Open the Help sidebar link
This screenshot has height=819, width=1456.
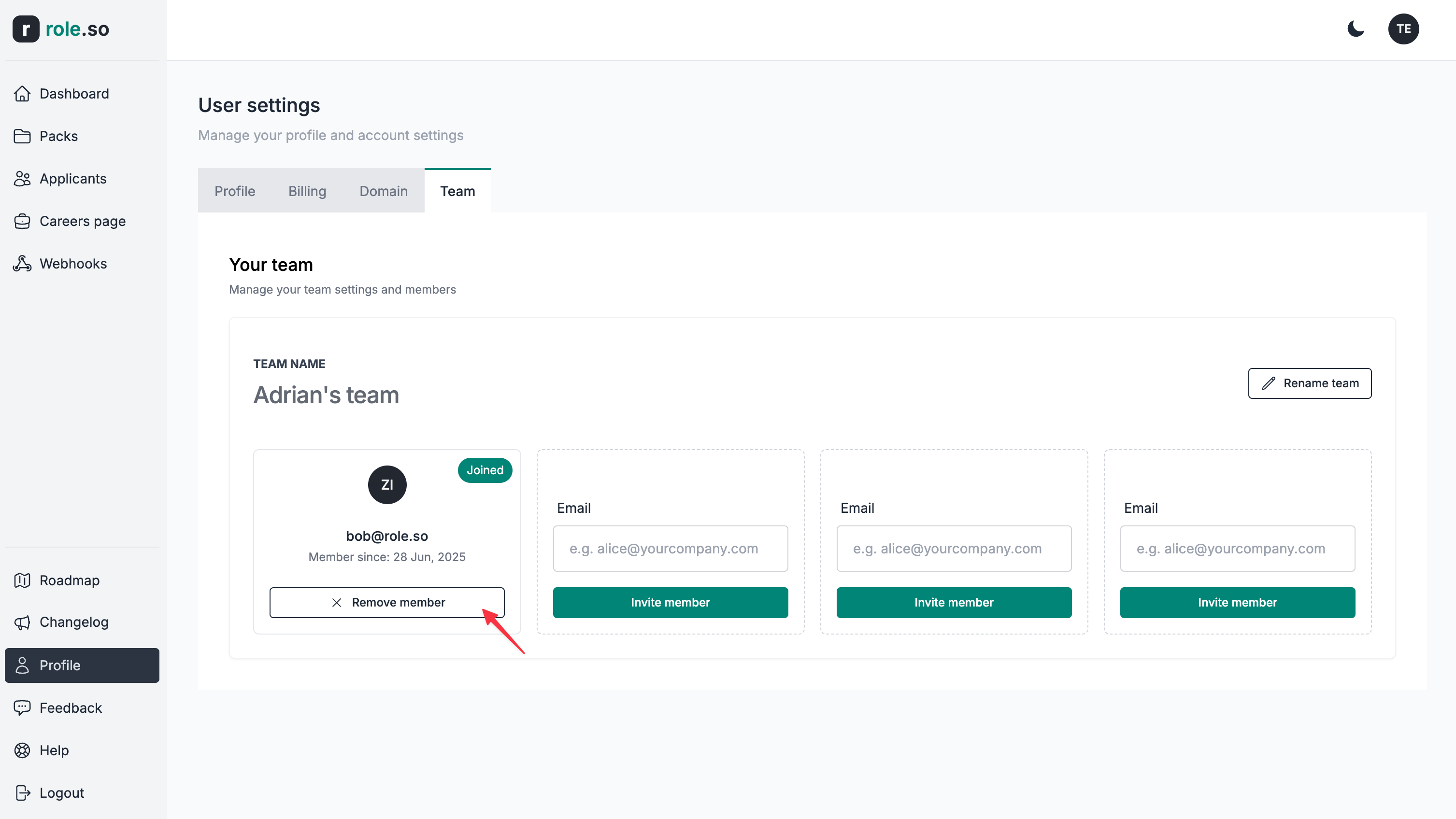pyautogui.click(x=54, y=750)
